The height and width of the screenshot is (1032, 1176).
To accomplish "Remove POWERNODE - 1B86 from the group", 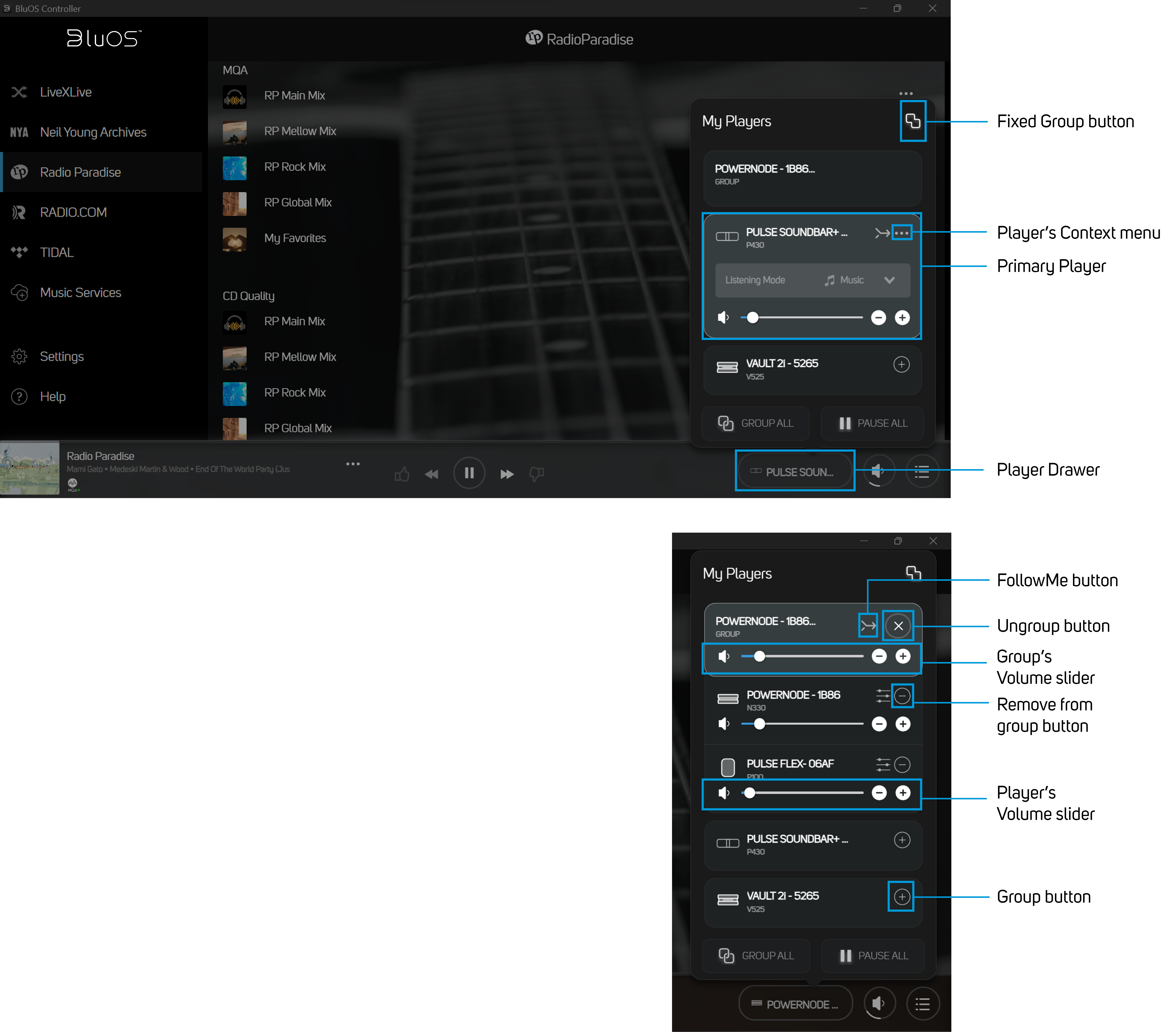I will [902, 696].
